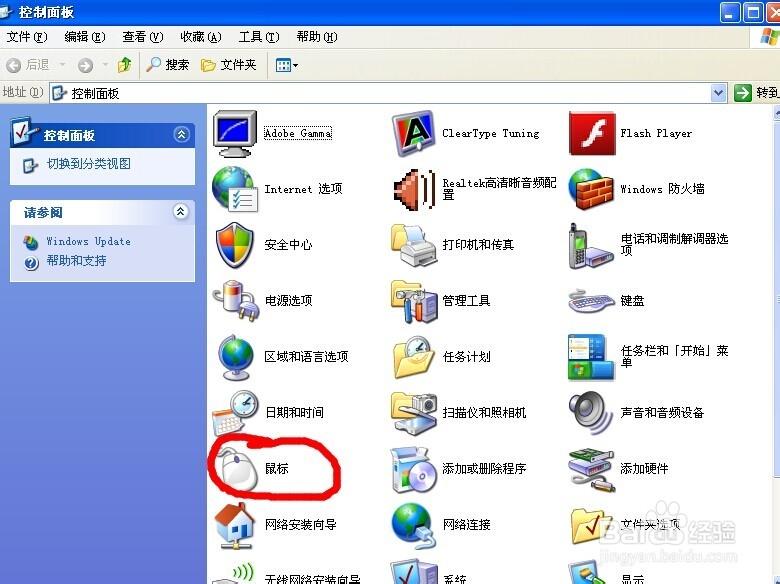Expand the address bar dropdown arrow
Screen dimensions: 780x584
point(718,93)
